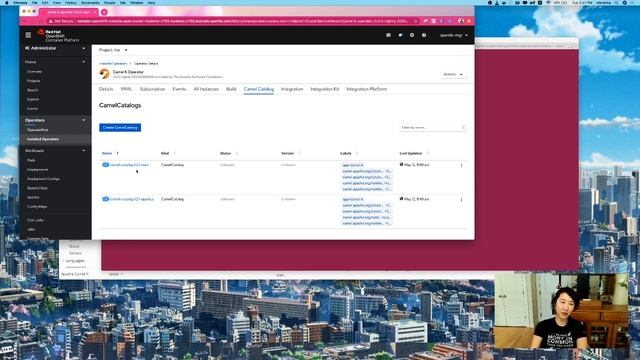Open Explore in the sidebar
The width and height of the screenshot is (640, 360).
(33, 99)
